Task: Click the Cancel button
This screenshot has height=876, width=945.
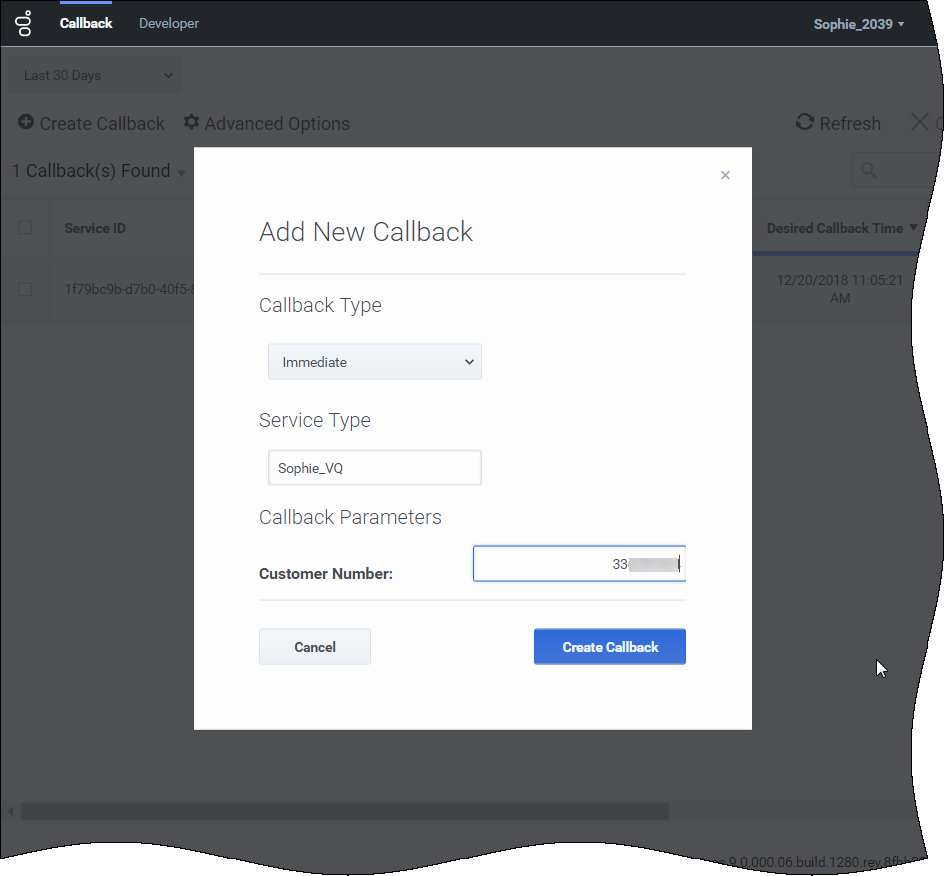Action: coord(315,647)
